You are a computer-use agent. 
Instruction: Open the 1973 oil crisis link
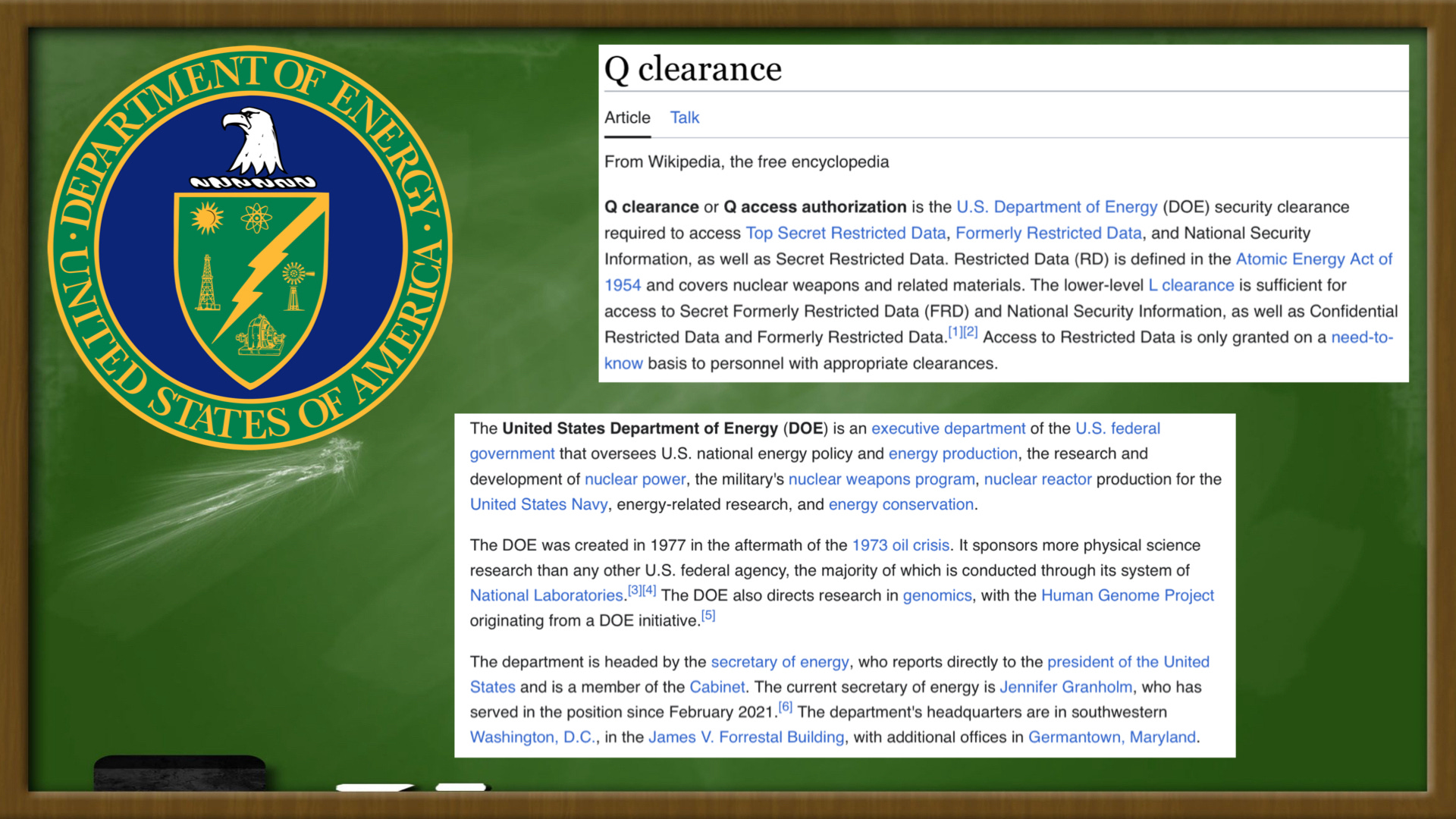tap(900, 545)
